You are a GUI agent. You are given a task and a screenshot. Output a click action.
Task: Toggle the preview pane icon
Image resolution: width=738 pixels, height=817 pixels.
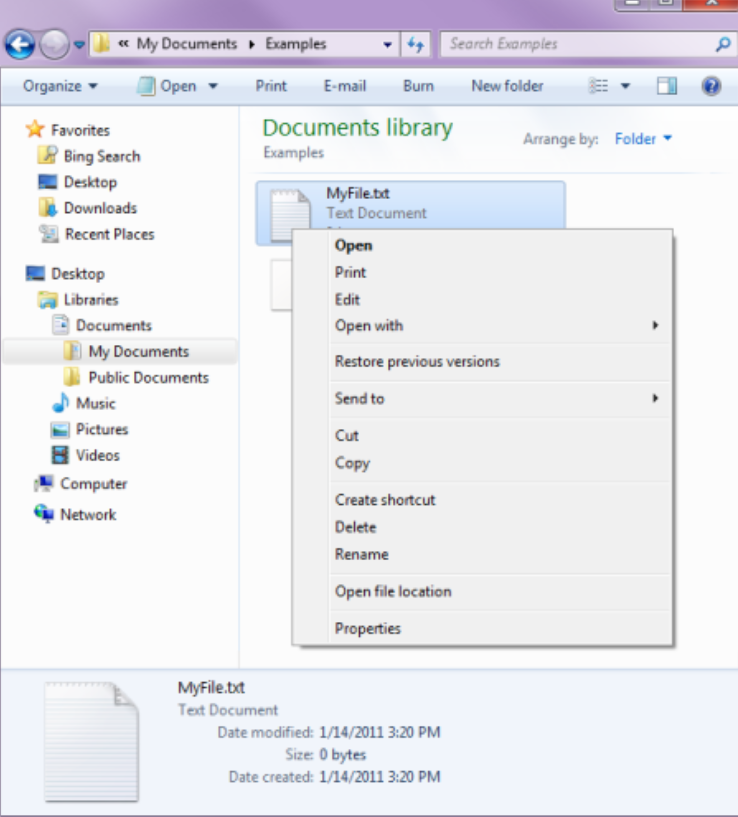click(667, 86)
